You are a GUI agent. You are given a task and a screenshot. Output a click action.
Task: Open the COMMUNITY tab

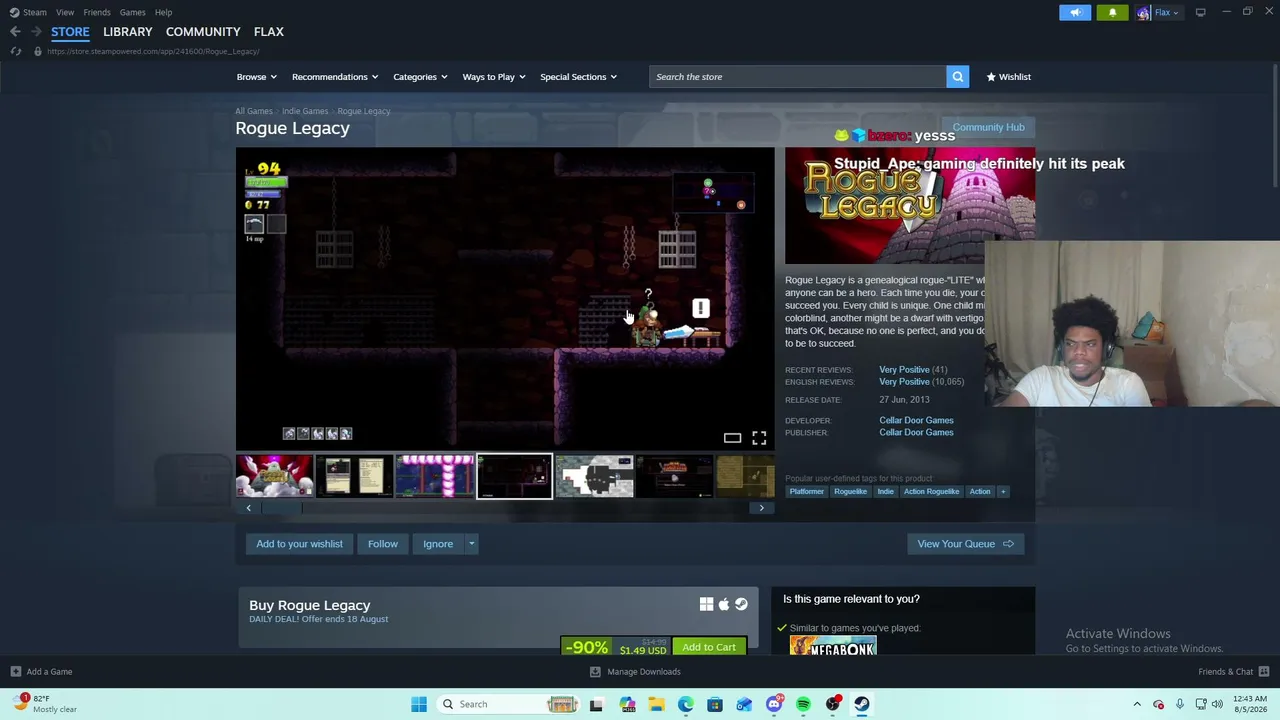pyautogui.click(x=203, y=32)
